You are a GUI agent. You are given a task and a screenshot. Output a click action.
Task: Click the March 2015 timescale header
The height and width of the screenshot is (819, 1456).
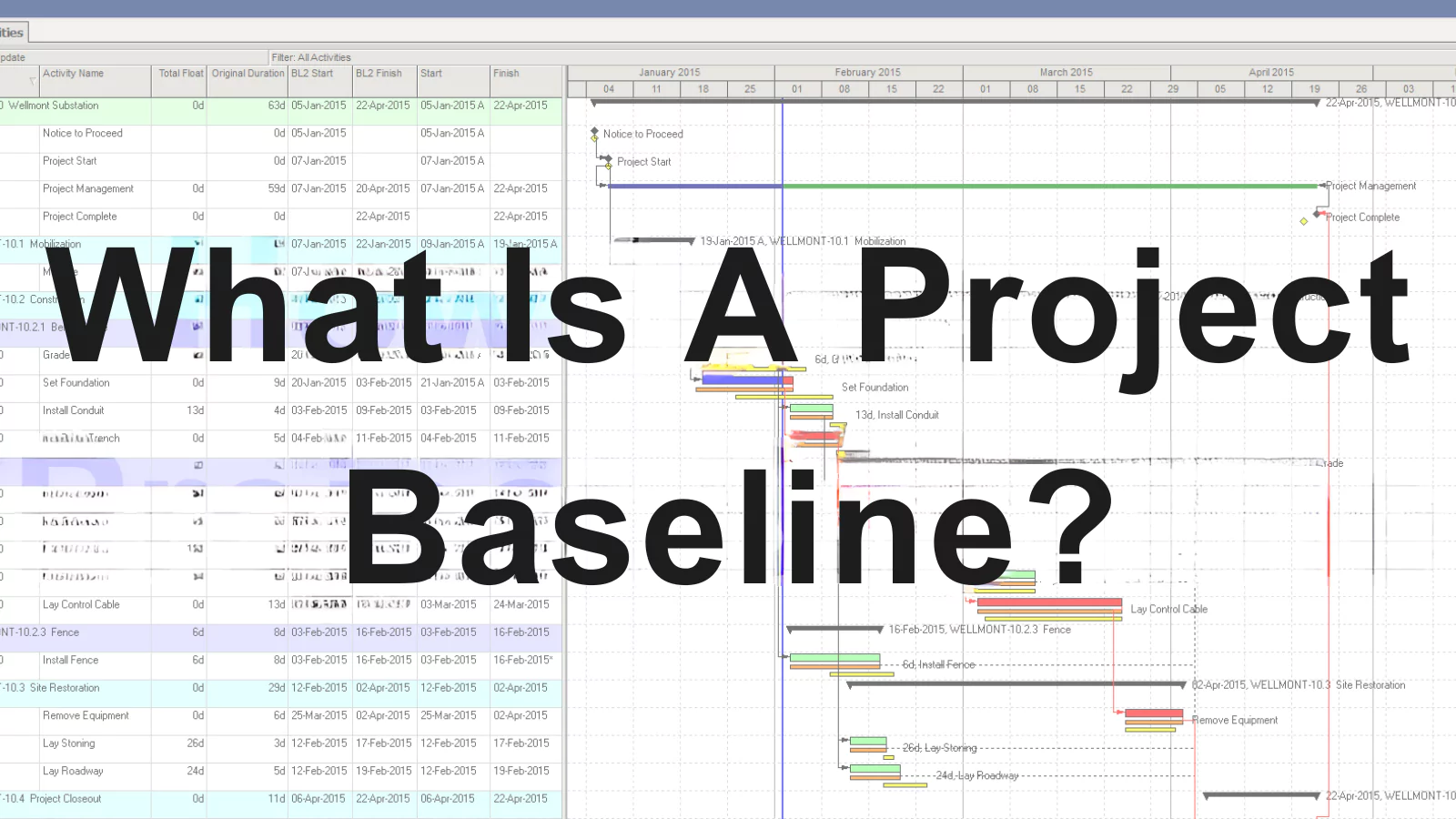pos(1067,73)
